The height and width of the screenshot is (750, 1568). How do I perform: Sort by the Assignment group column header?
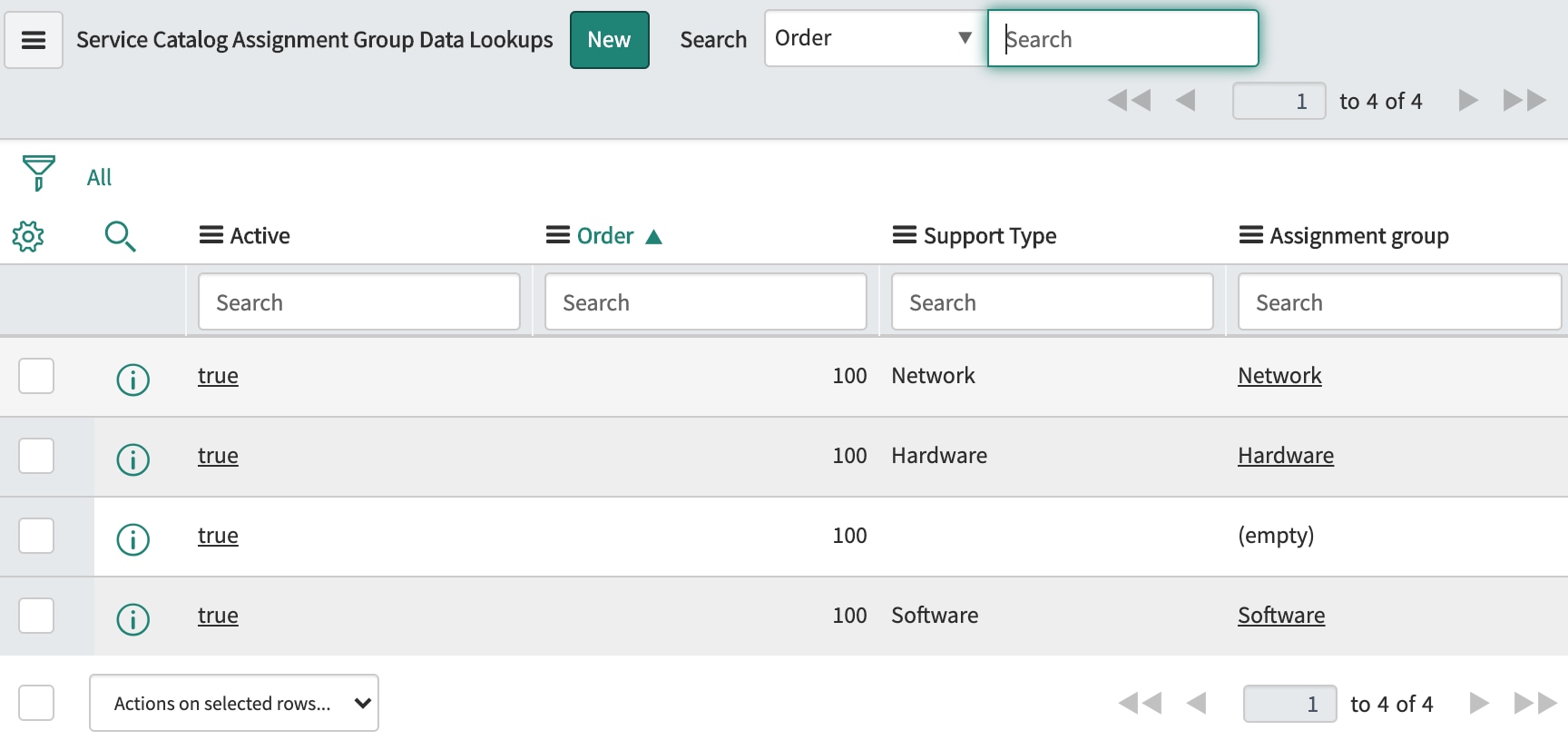pyautogui.click(x=1359, y=236)
